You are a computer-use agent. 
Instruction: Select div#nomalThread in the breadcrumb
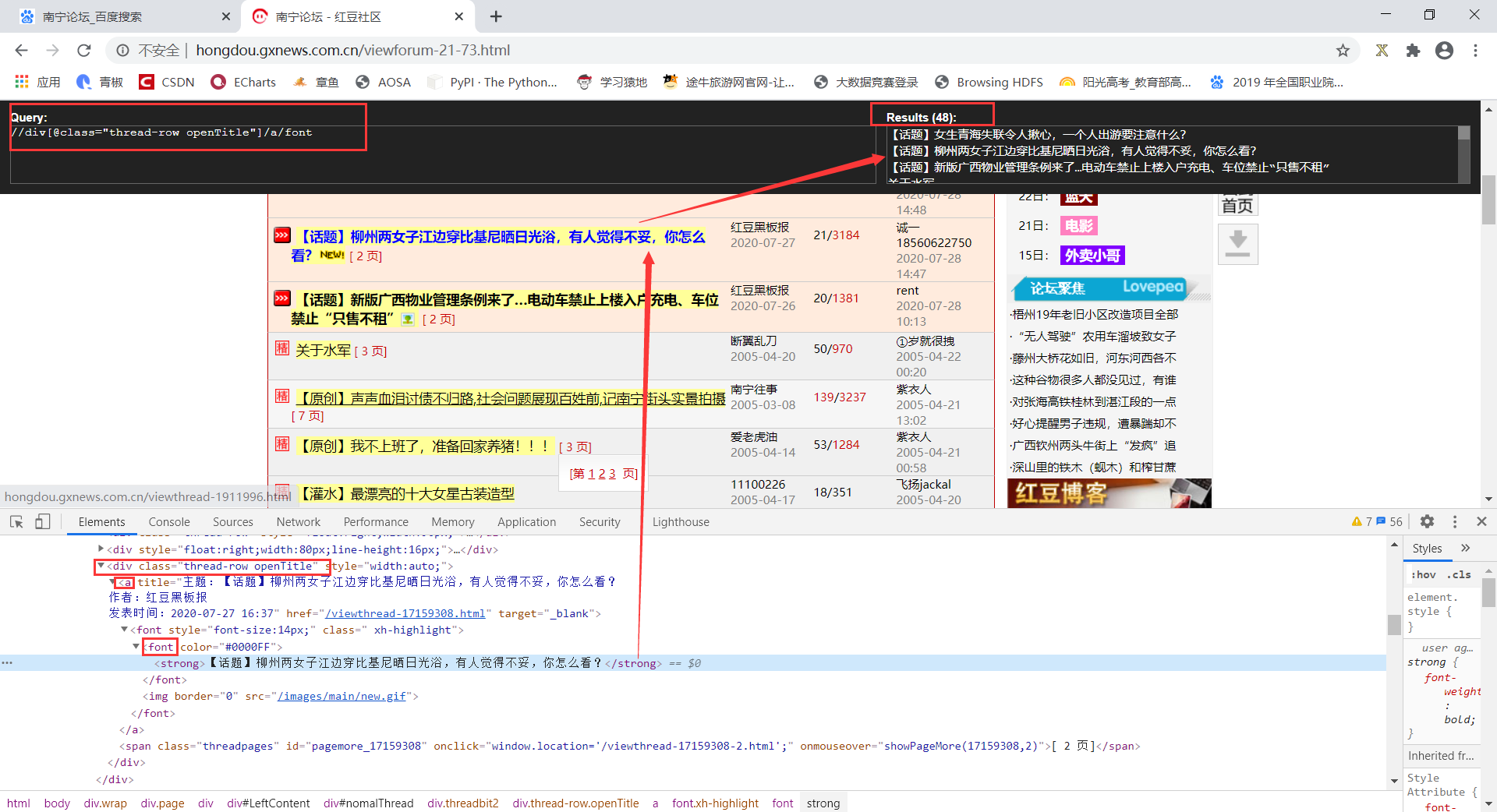pyautogui.click(x=368, y=803)
